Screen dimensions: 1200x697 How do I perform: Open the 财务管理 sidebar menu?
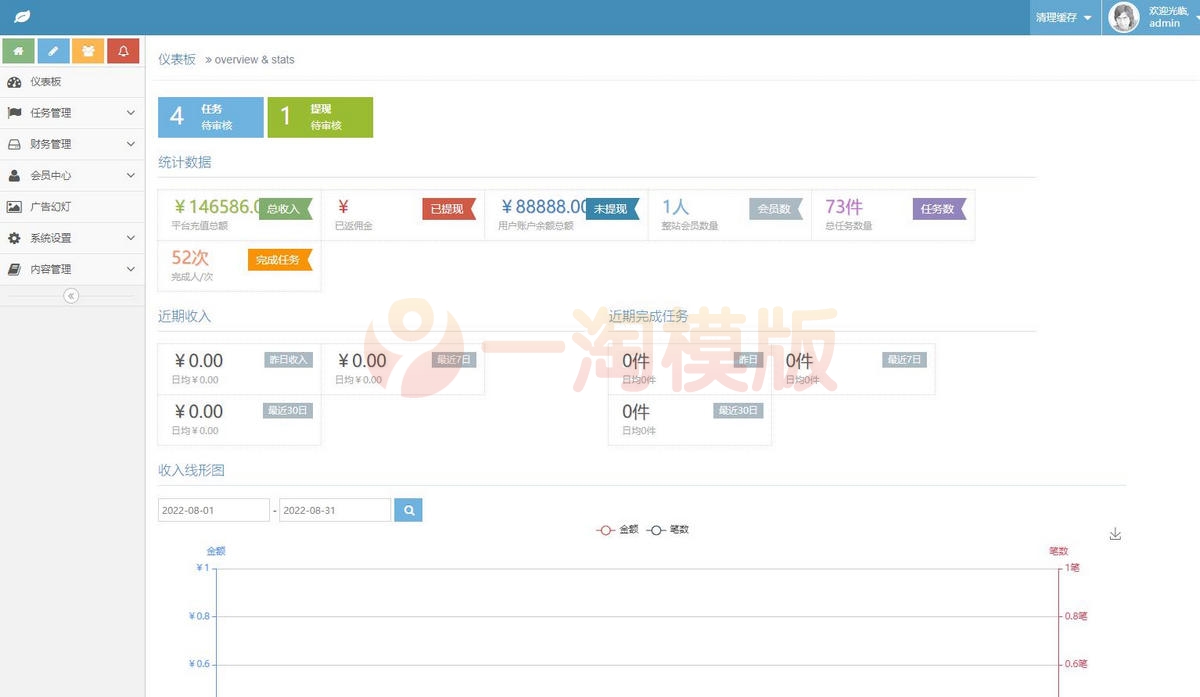coord(72,144)
